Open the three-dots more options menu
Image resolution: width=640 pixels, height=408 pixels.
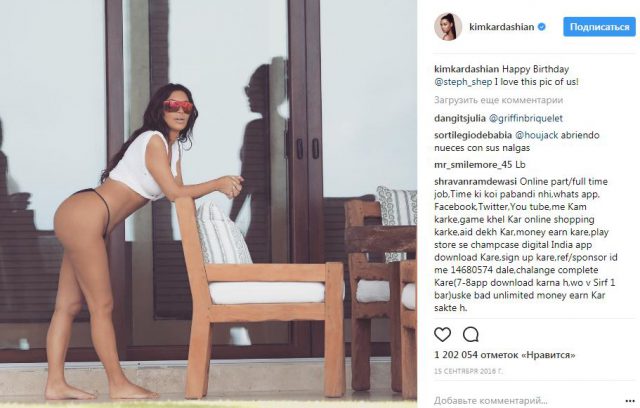click(x=630, y=401)
